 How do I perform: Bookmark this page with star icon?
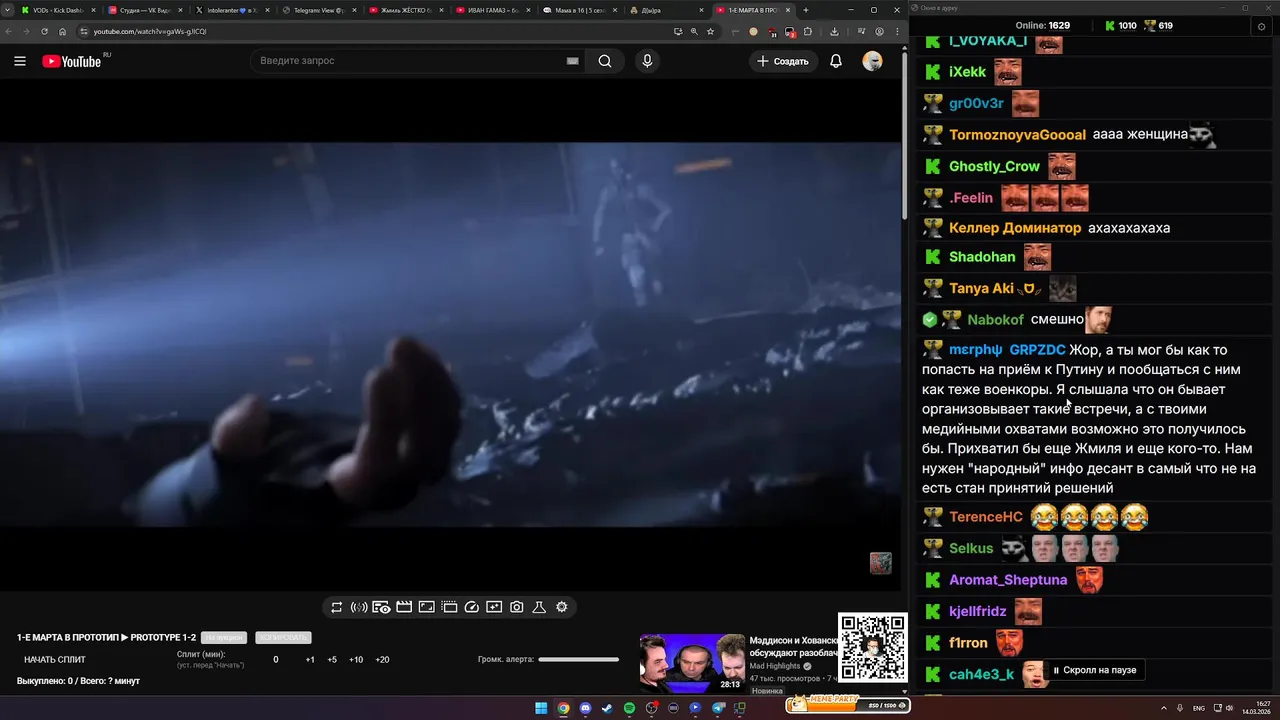click(x=710, y=31)
